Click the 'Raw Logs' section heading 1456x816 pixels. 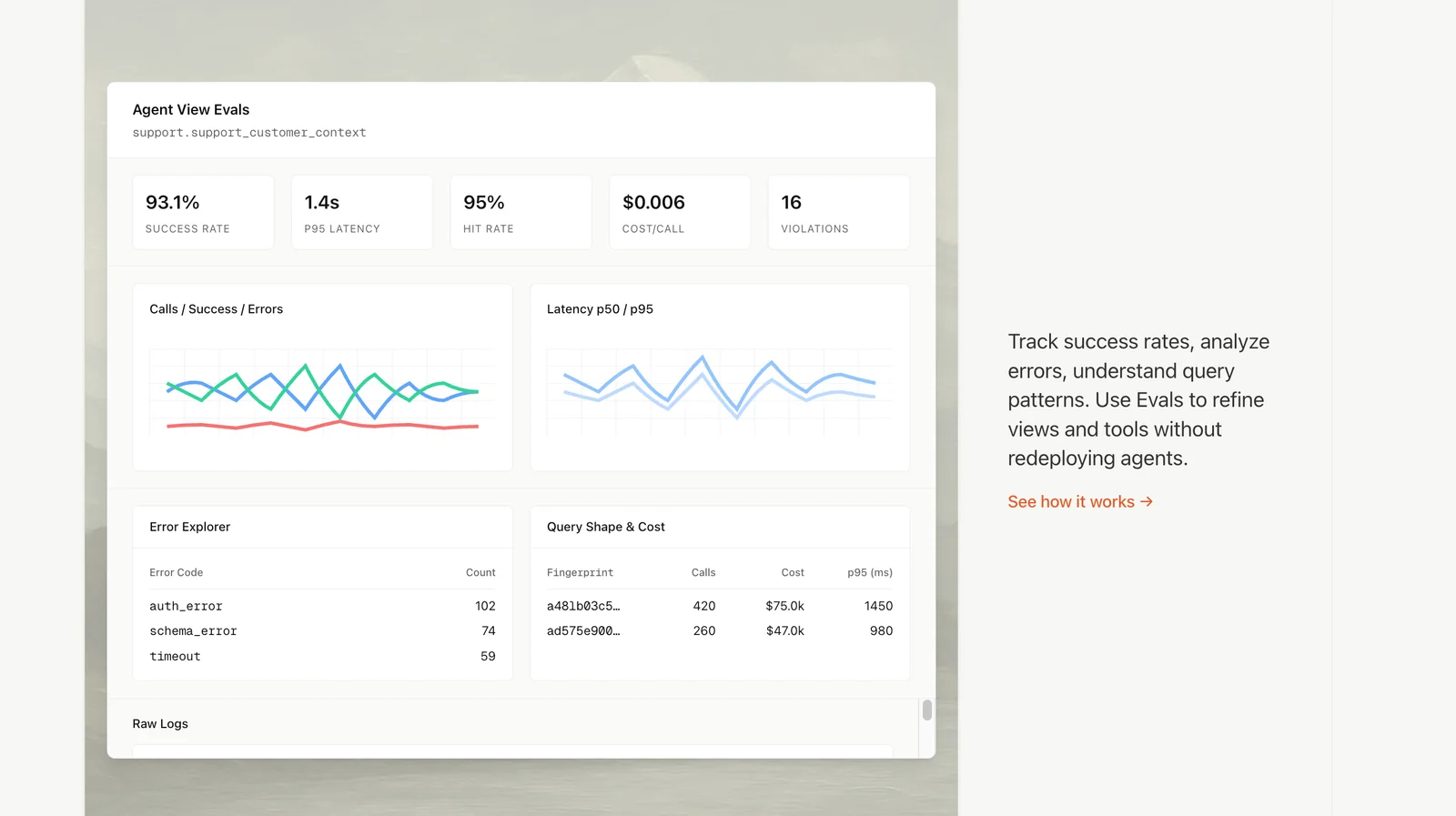(x=160, y=724)
